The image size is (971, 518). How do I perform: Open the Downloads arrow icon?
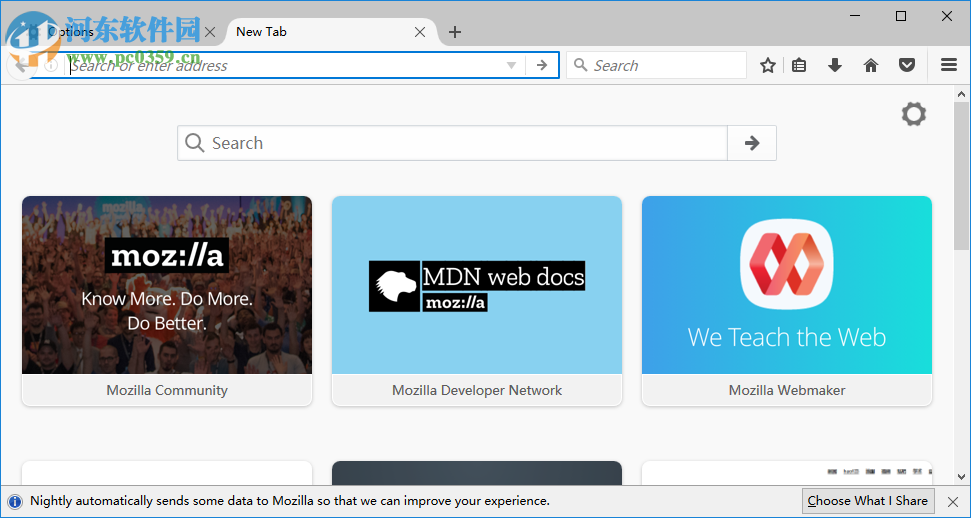(835, 65)
